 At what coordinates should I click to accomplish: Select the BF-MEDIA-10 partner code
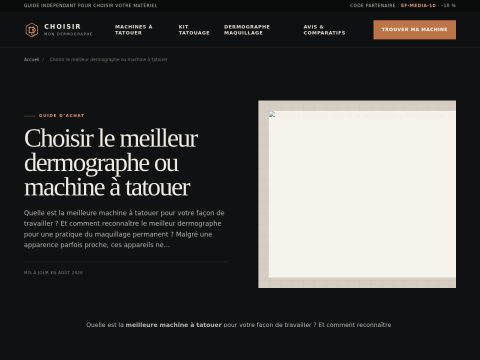point(418,5)
